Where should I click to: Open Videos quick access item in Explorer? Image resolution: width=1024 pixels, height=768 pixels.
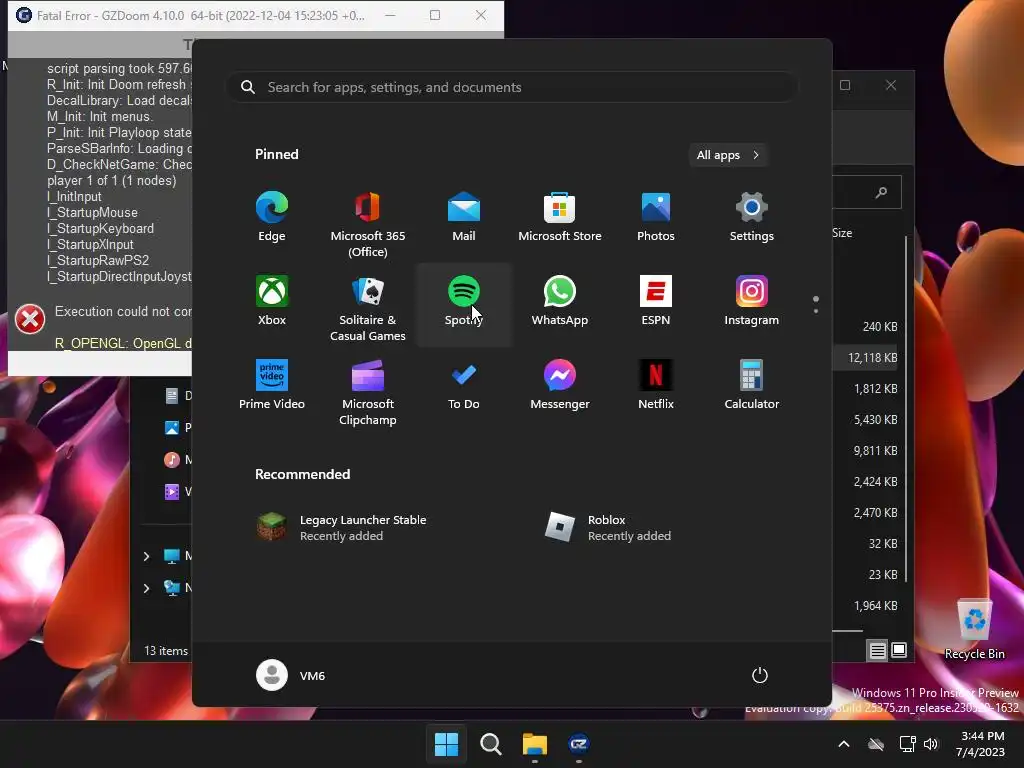[x=177, y=492]
